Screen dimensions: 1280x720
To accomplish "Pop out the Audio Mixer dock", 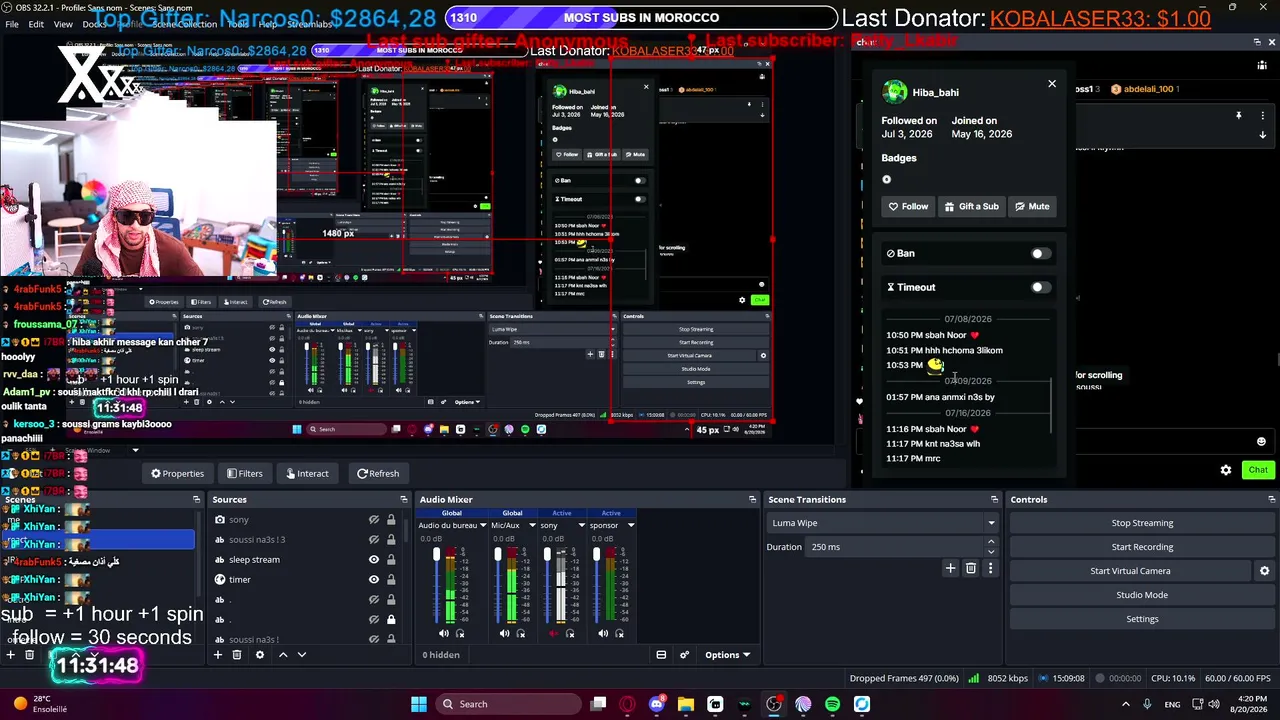I will point(752,499).
